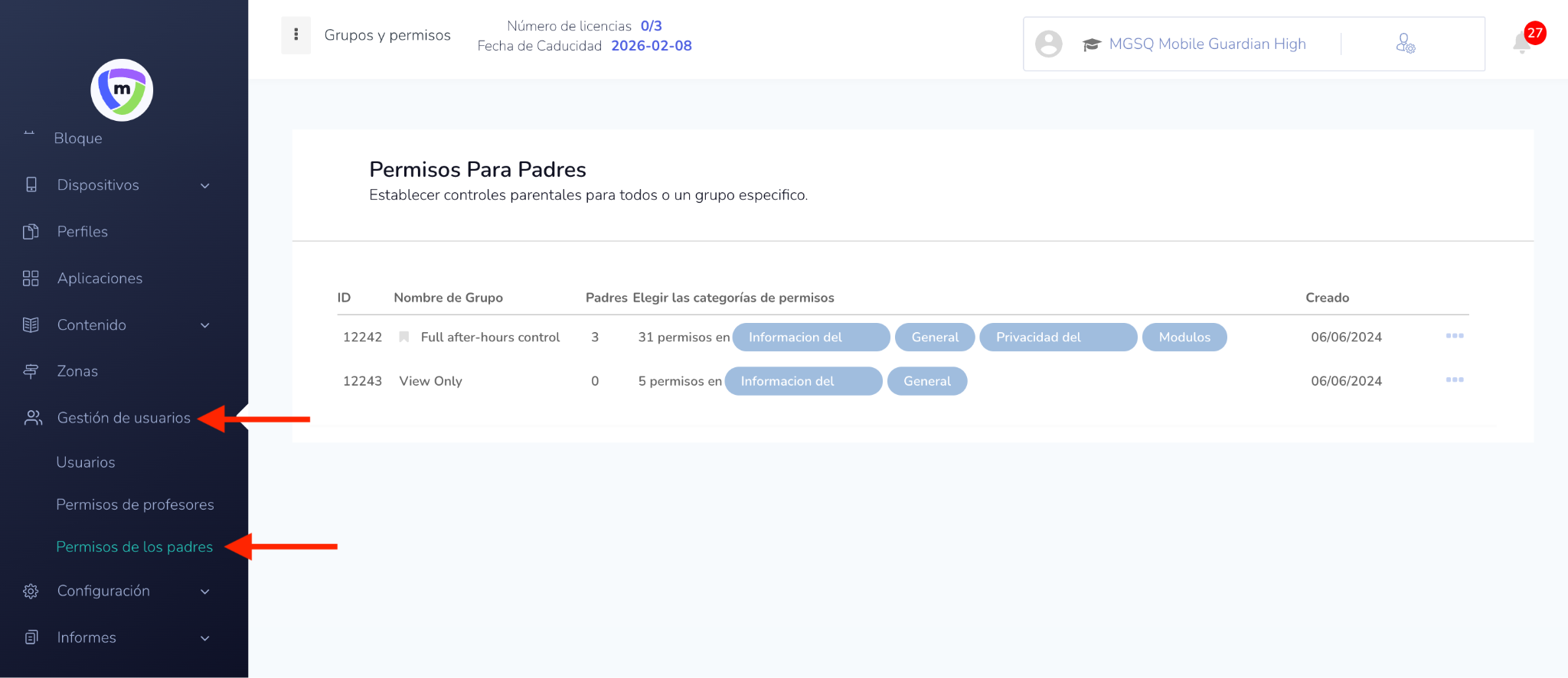The image size is (1568, 678).
Task: Open the notifications bell with 27 alerts
Action: [x=1522, y=43]
